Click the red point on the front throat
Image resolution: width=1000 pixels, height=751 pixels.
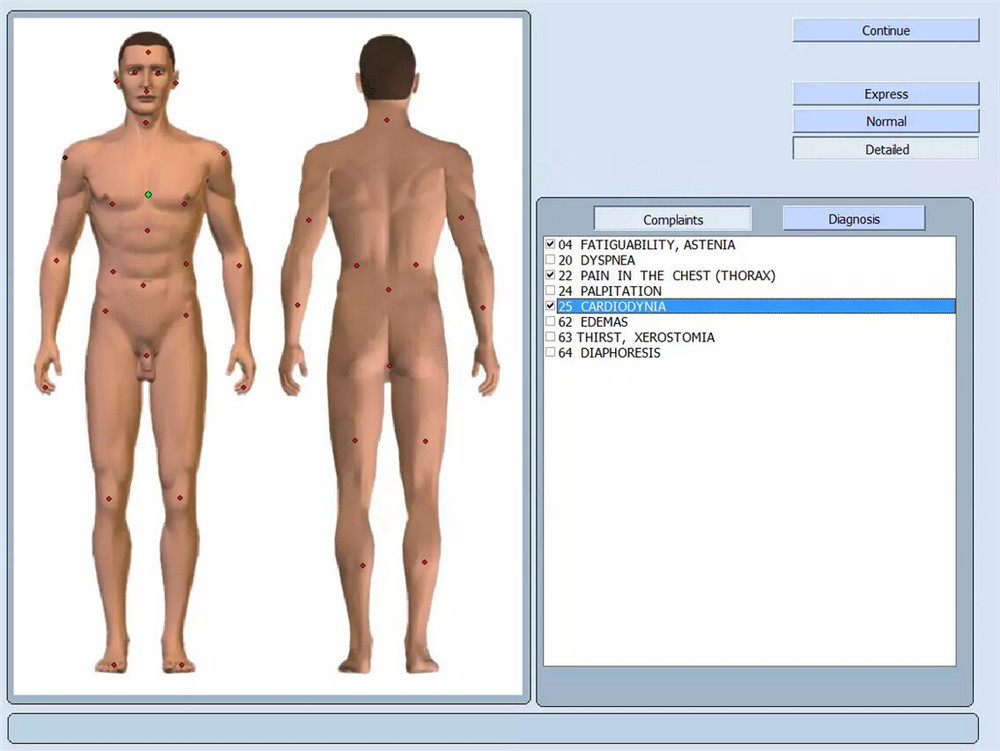146,123
